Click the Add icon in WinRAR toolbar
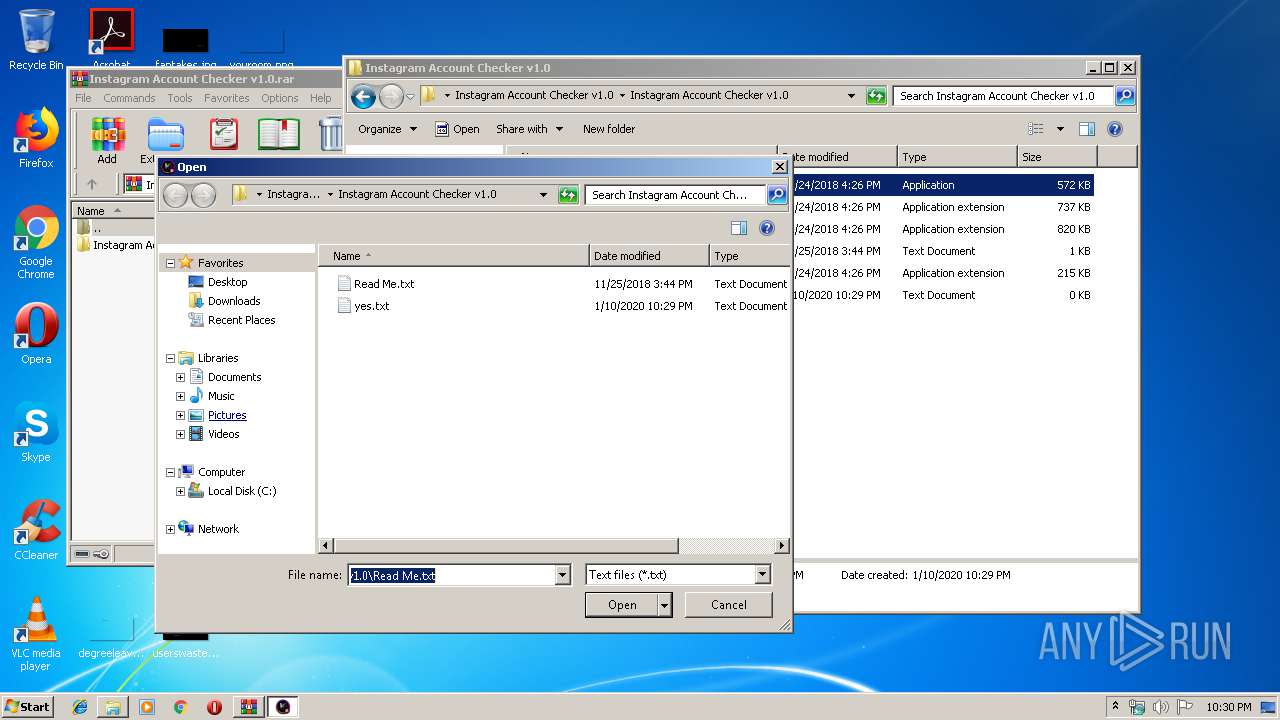This screenshot has width=1280, height=720. [106, 141]
